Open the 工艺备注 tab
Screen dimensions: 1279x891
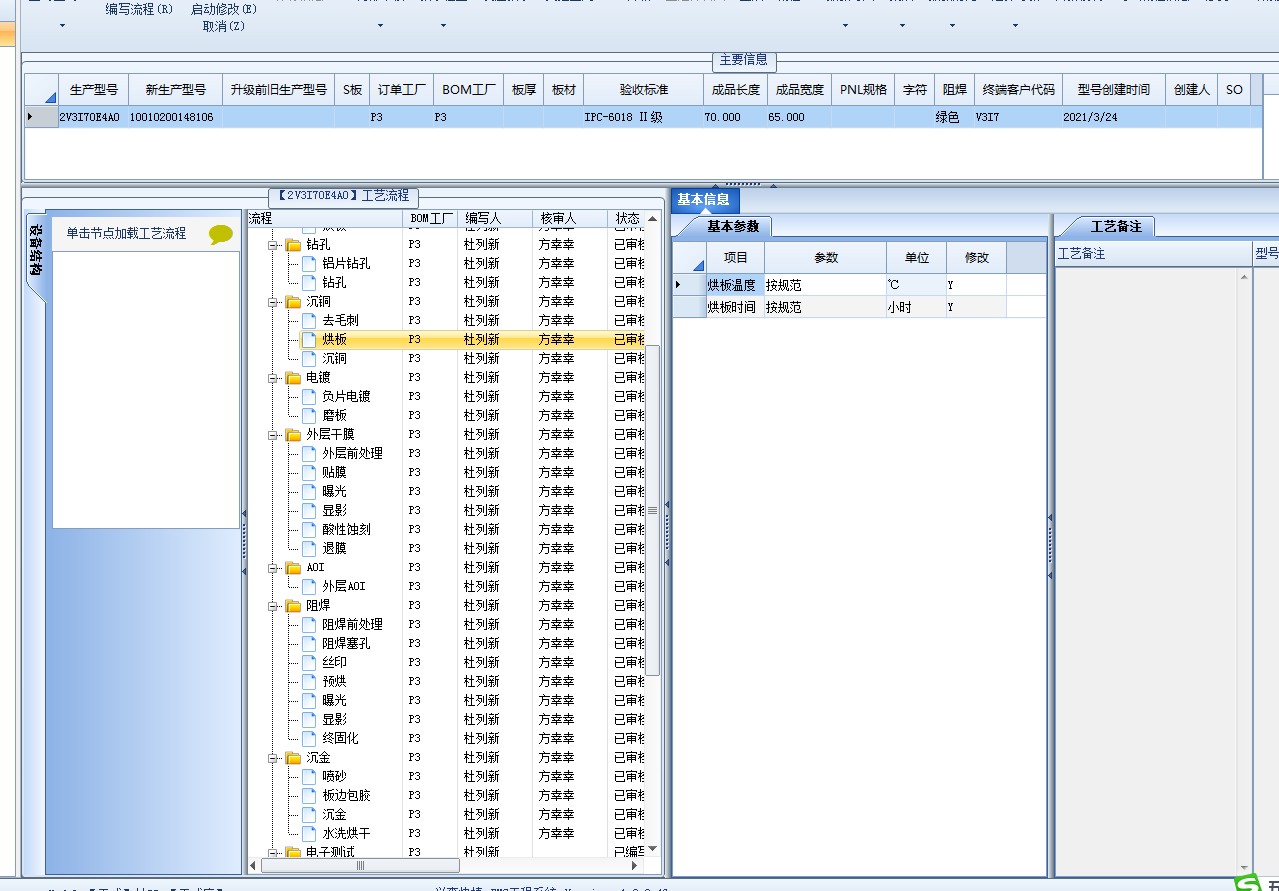point(1115,227)
